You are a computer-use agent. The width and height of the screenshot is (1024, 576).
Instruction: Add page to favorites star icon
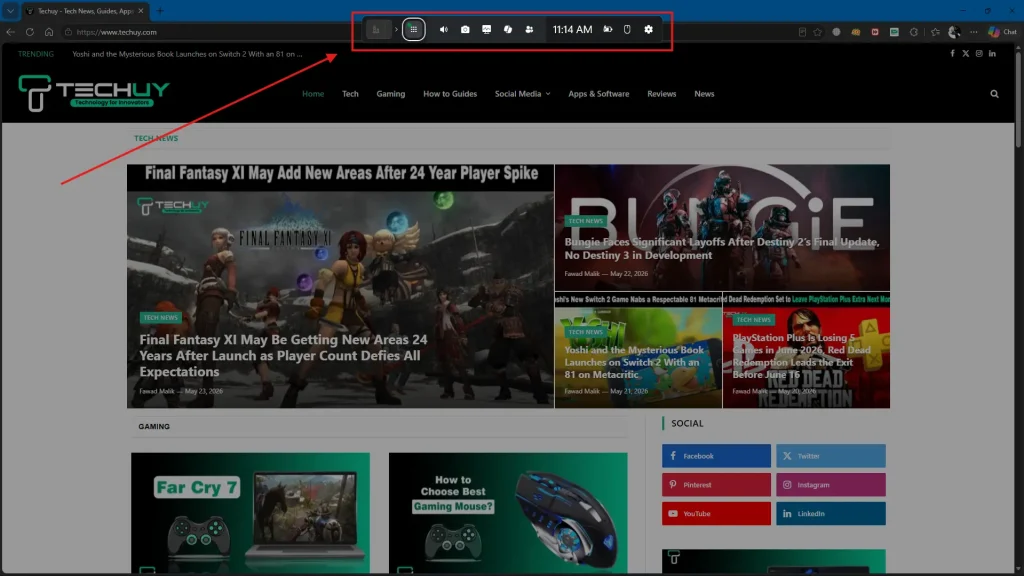click(818, 31)
